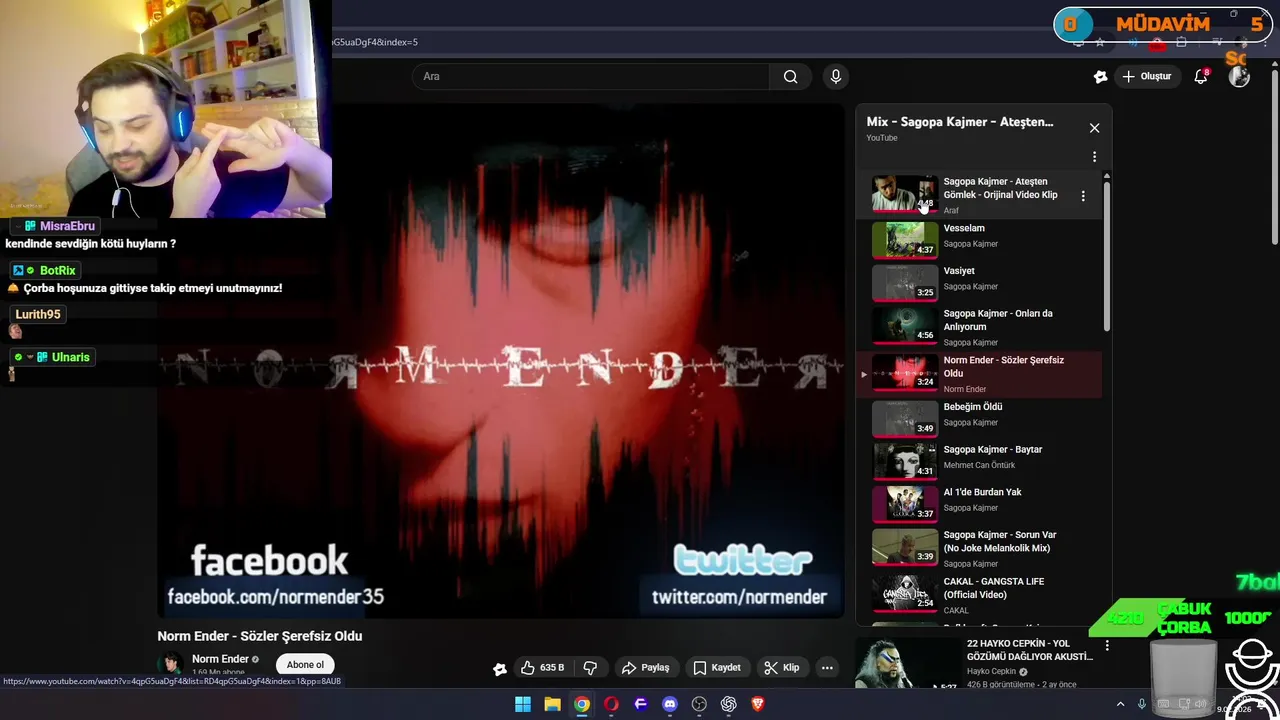Screen dimensions: 1280x720
Task: Open options menu for Ateşten Gömlek playlist item
Action: 1082,196
